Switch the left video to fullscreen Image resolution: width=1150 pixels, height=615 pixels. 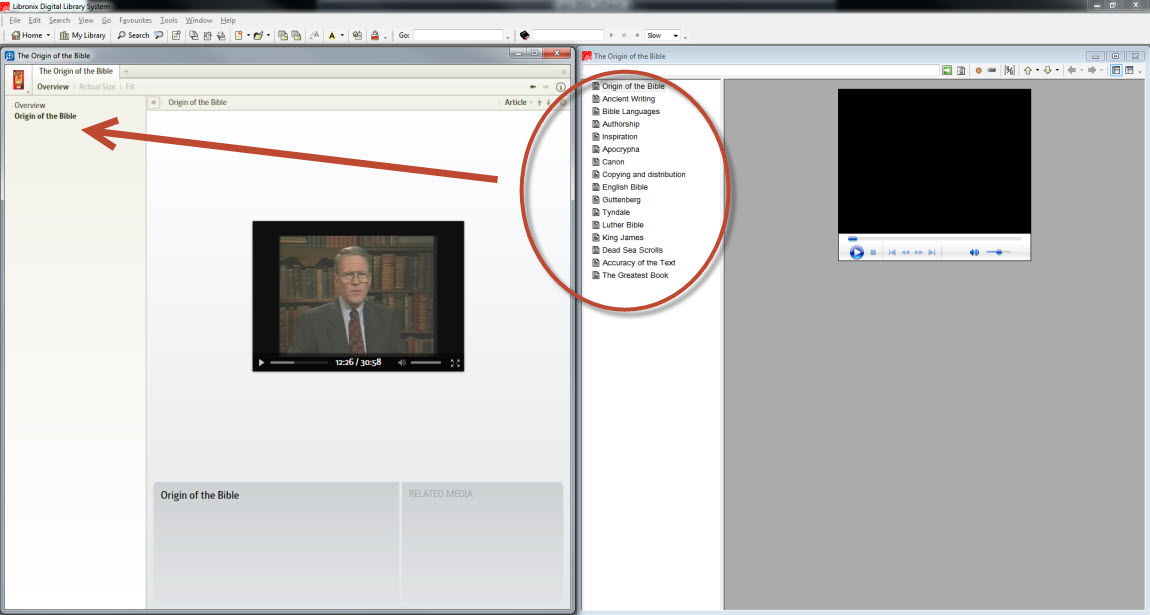[x=455, y=363]
